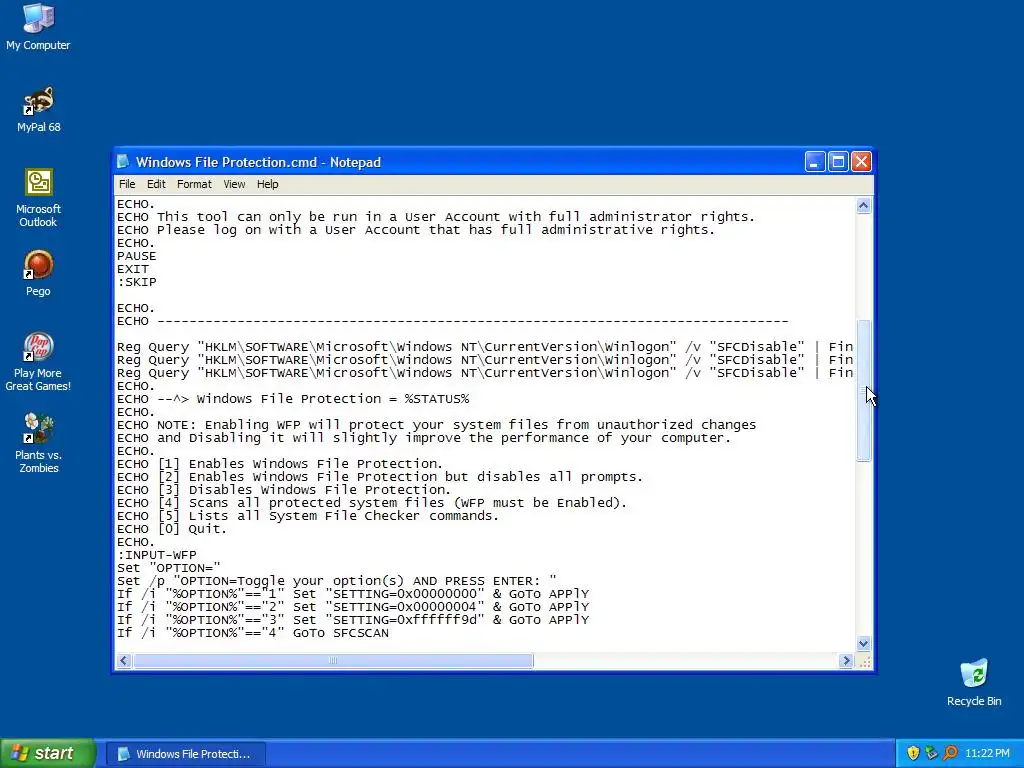The image size is (1024, 768).
Task: Click the line 'ECHO [0] Quit.'
Action: [x=172, y=529]
